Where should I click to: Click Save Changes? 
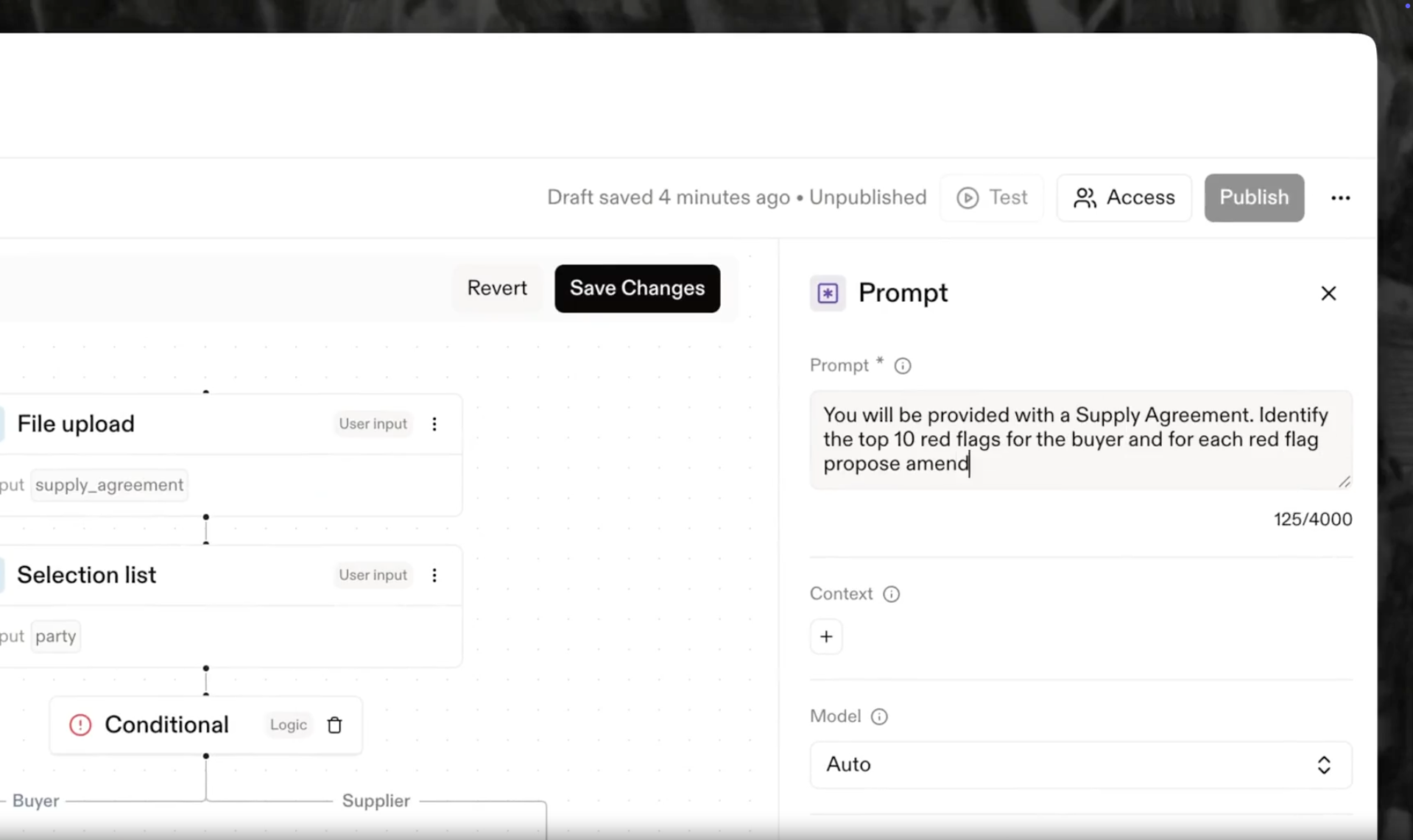point(637,289)
